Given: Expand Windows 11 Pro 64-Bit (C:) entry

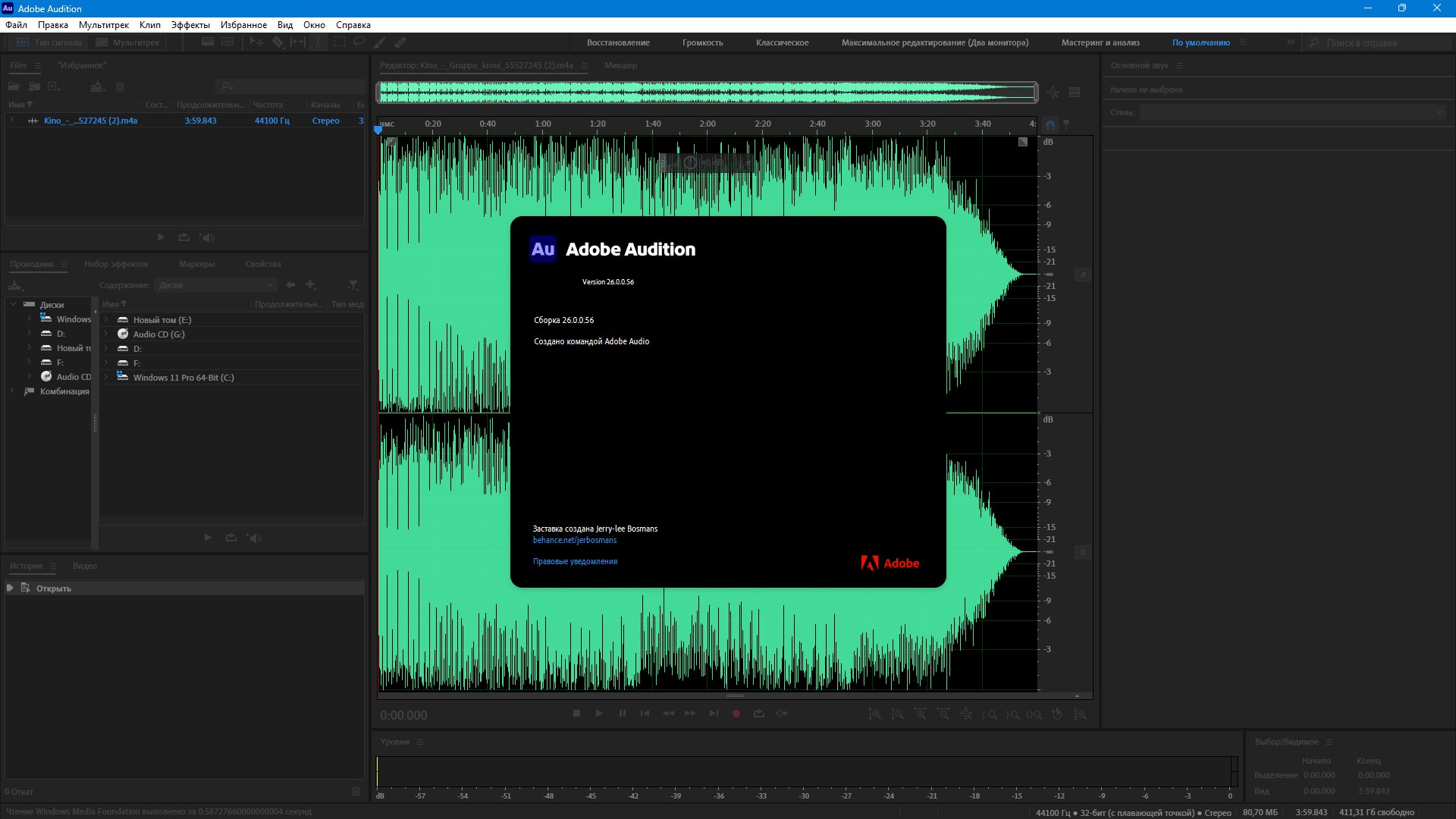Looking at the screenshot, I should (x=106, y=378).
